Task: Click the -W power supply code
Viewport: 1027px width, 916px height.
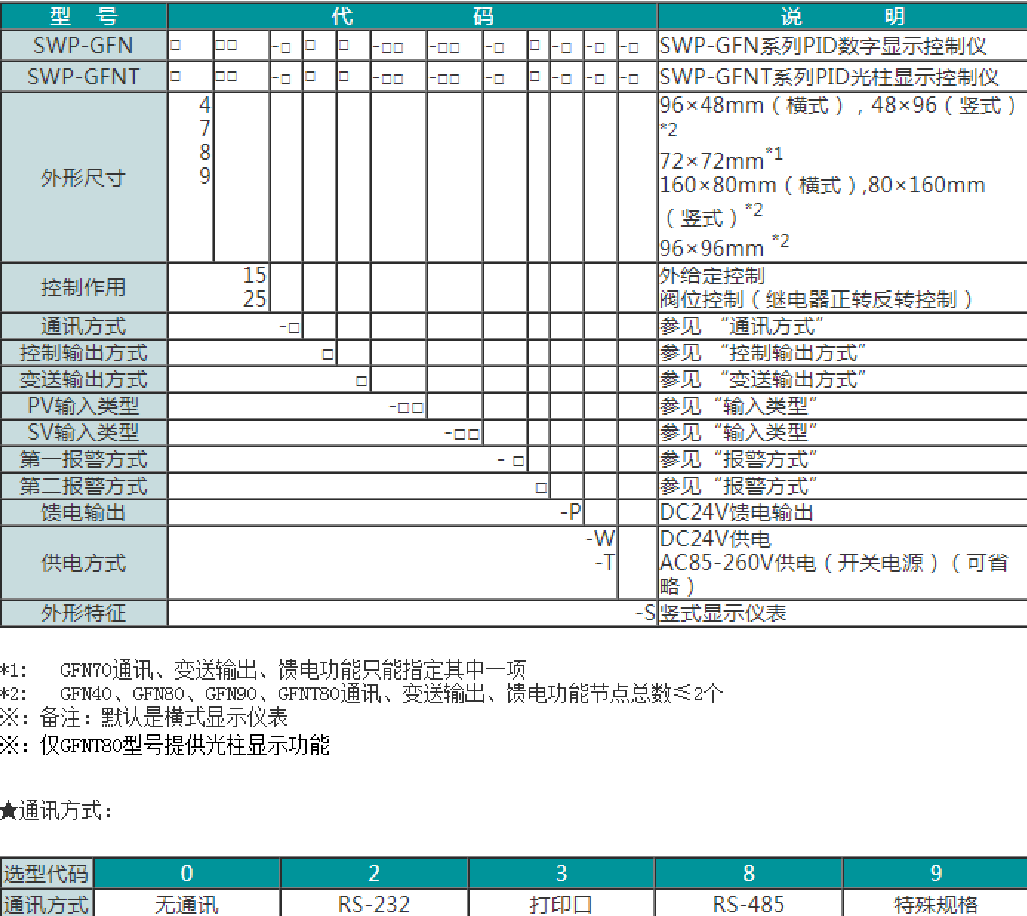Action: (x=601, y=539)
